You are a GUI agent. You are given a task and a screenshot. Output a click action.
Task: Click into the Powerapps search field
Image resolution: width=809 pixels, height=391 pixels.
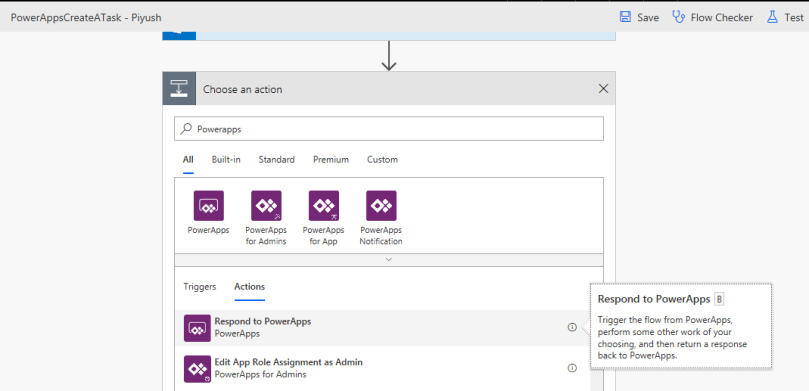point(389,129)
